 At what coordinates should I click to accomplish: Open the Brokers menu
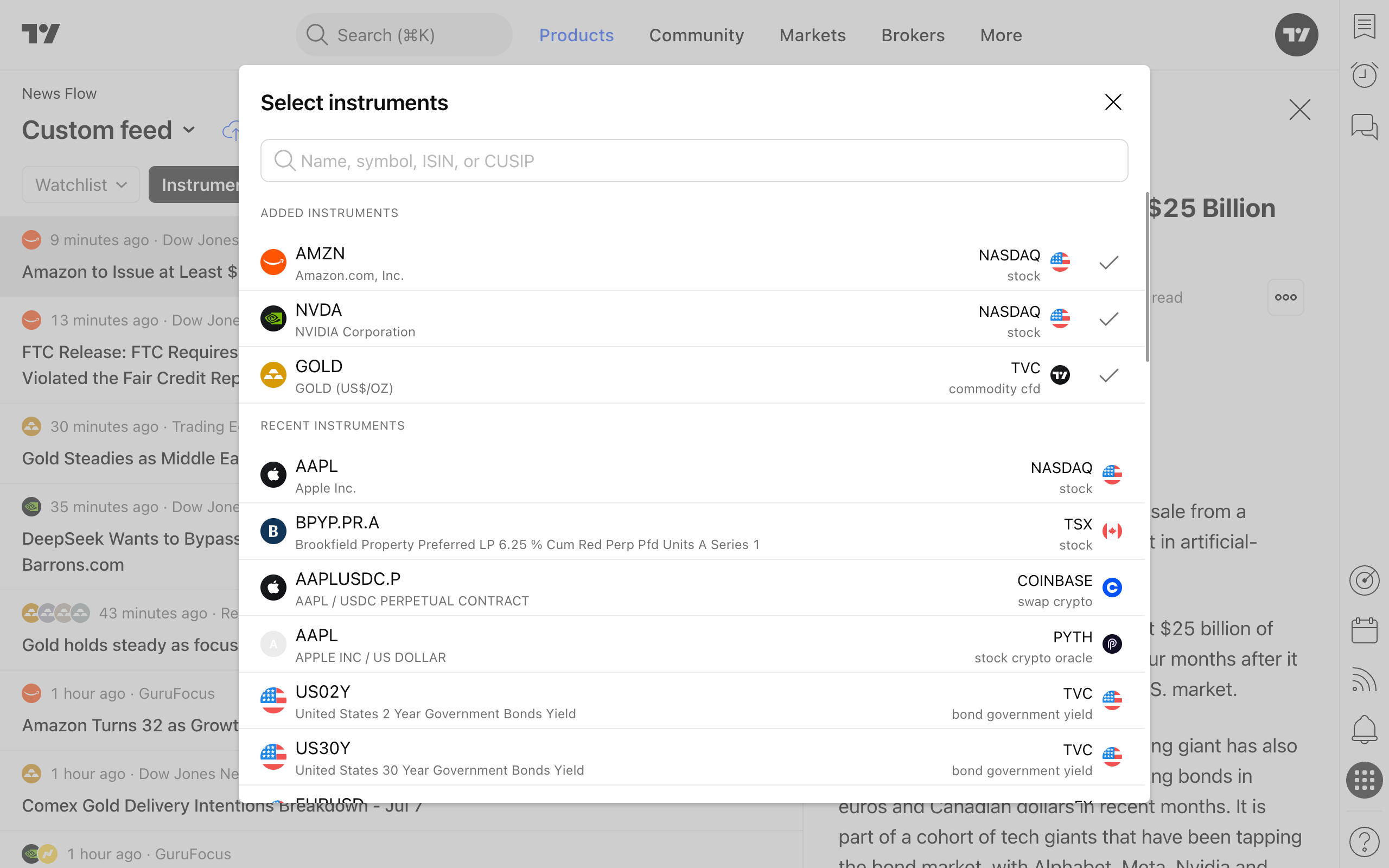coord(913,35)
